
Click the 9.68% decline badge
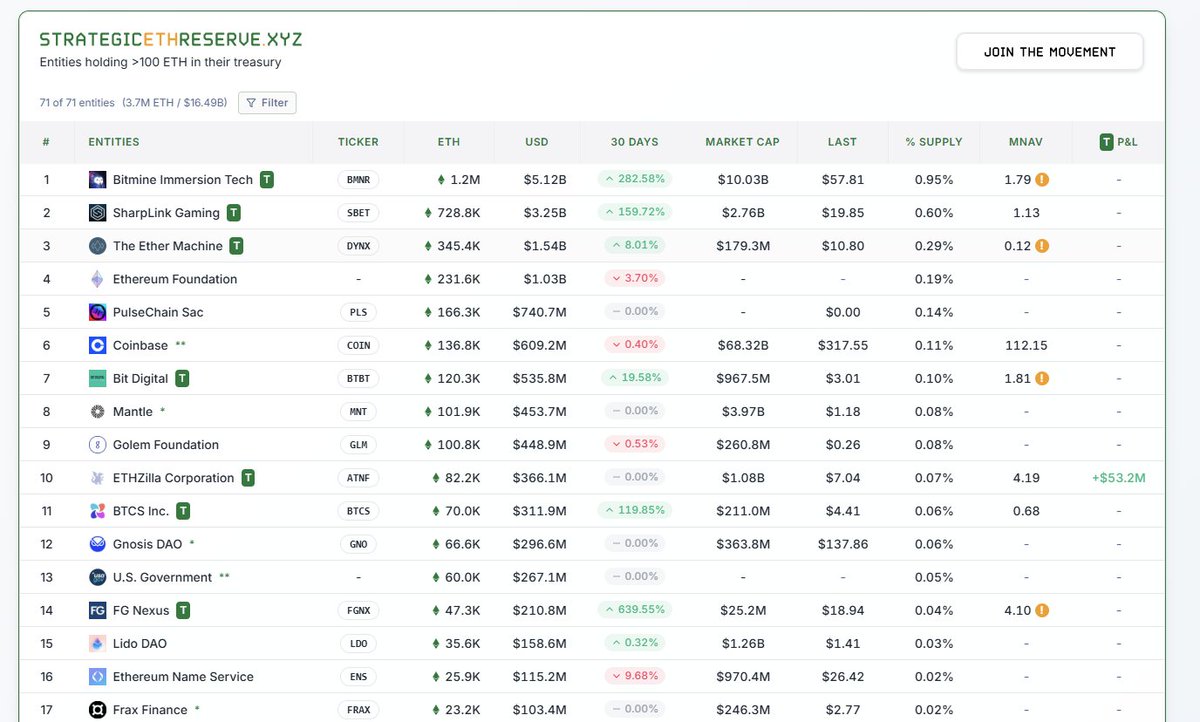(x=634, y=676)
